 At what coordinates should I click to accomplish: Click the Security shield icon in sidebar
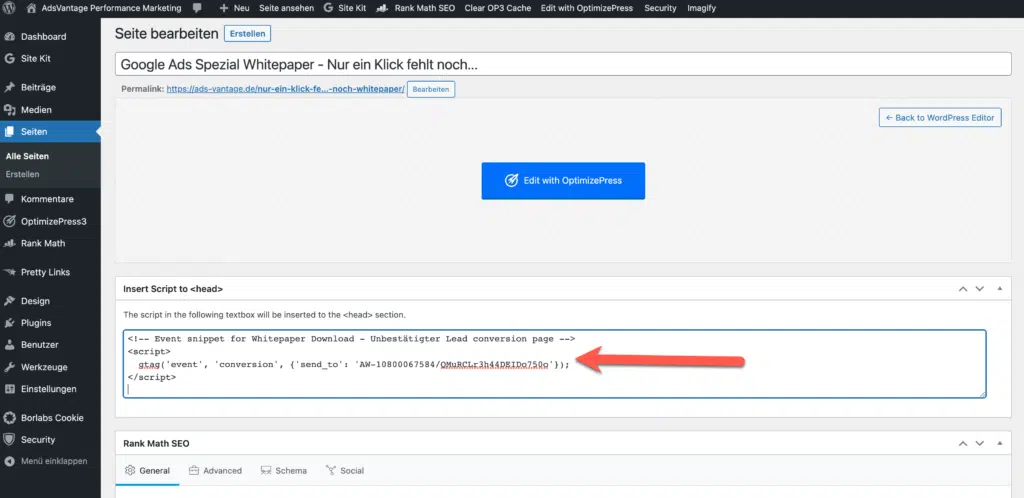click(x=9, y=440)
